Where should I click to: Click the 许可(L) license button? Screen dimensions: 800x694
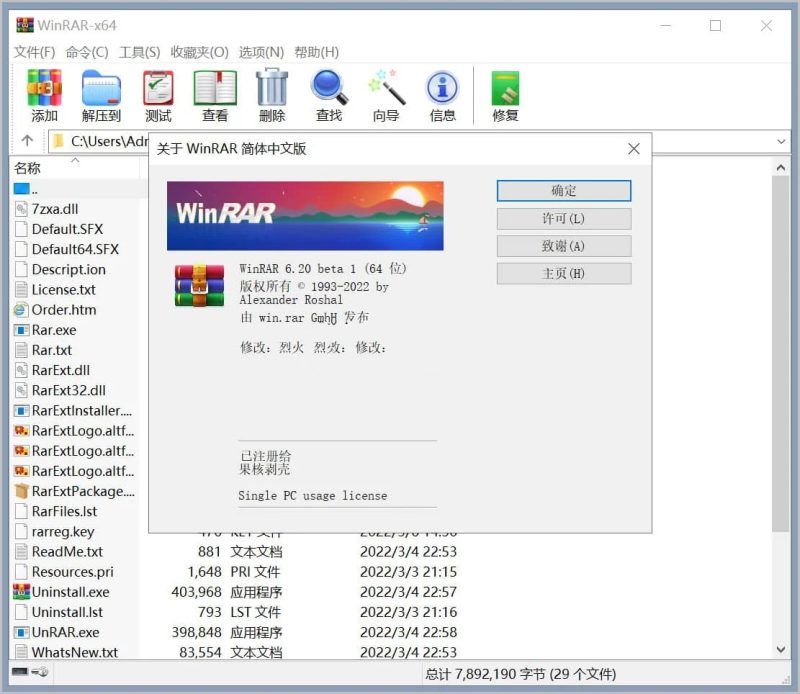point(564,218)
